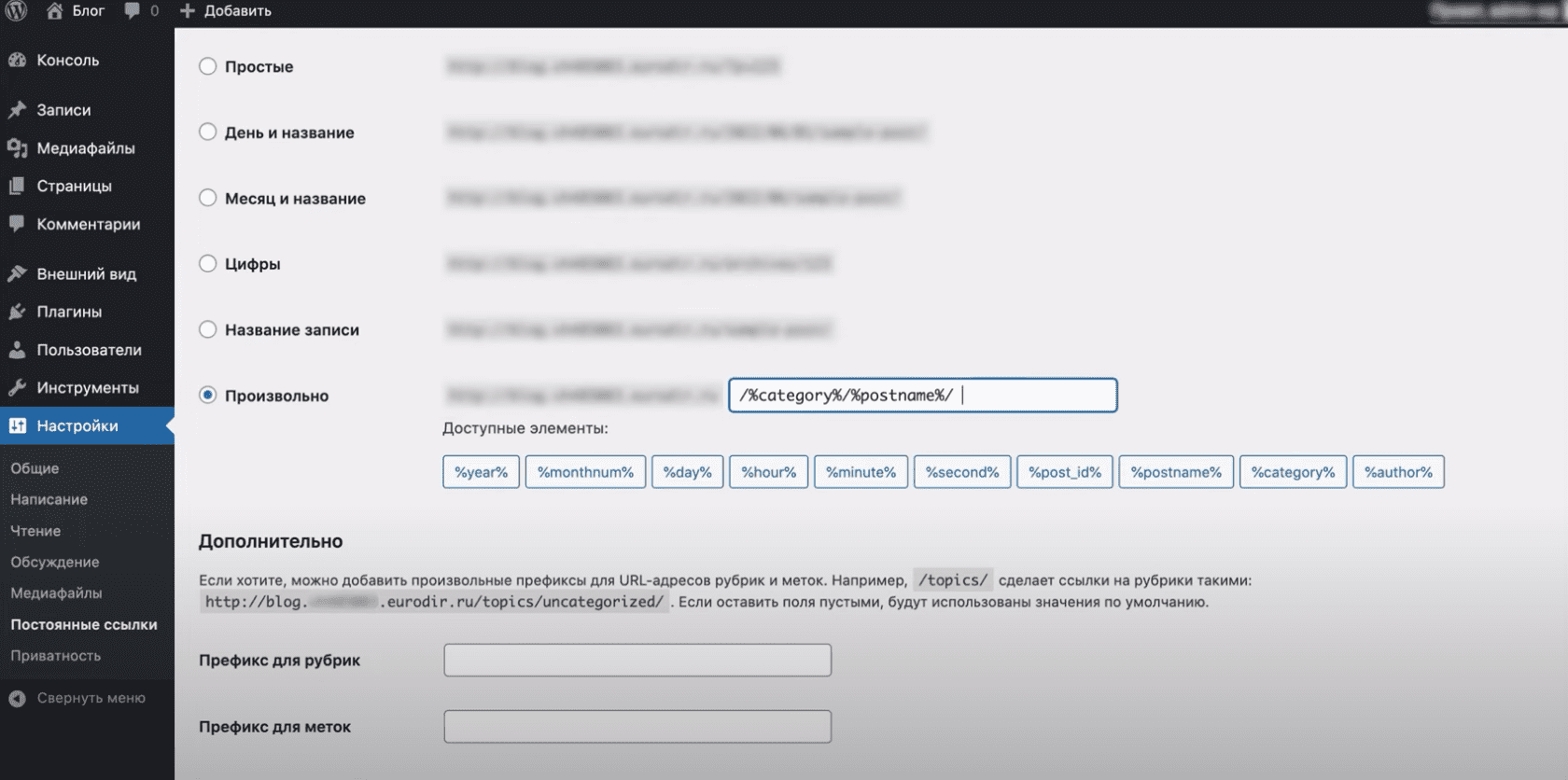Click the Инструменты wrench icon

click(x=17, y=387)
